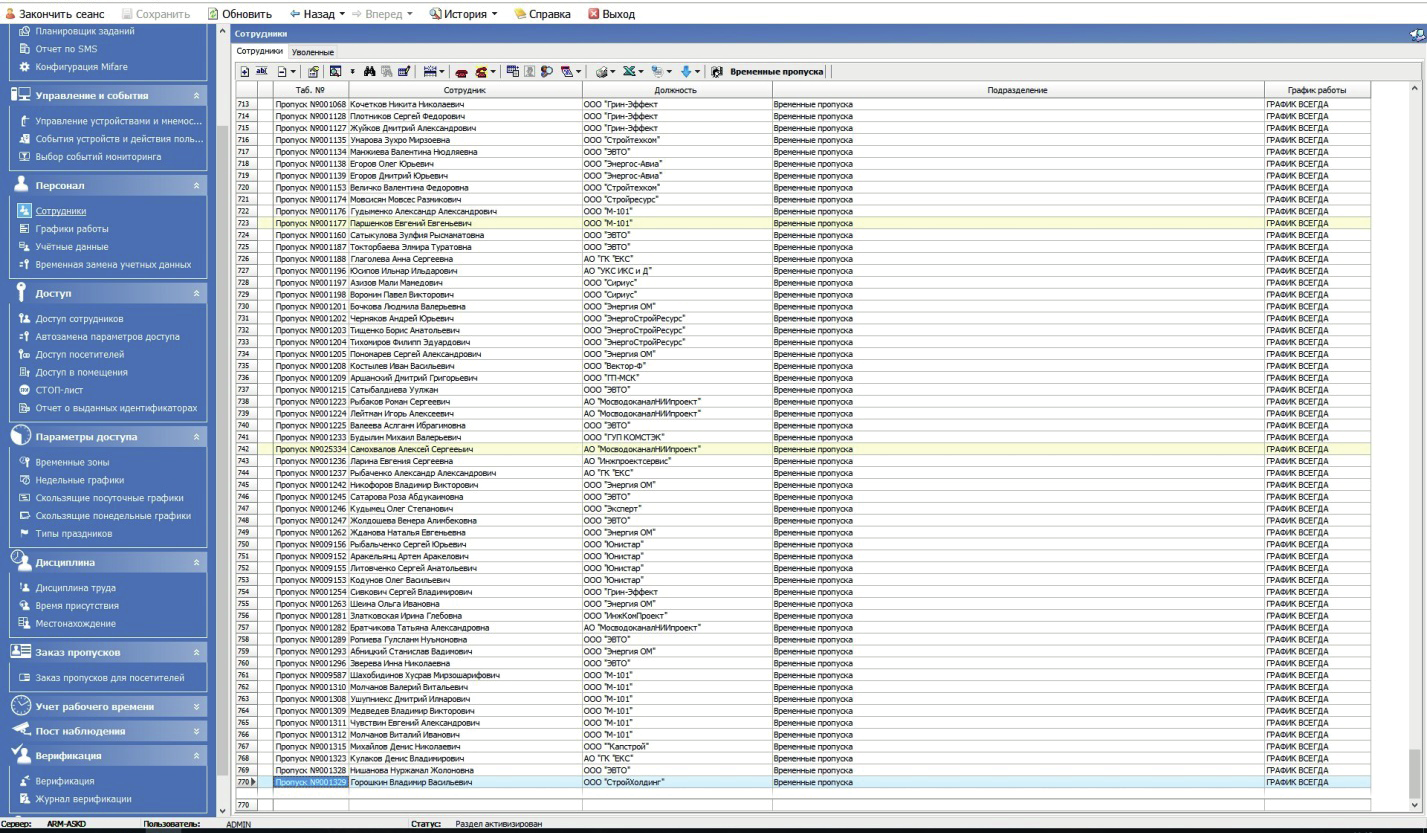Collapse the Управление и события panel
Screen dimensions: 1427x833
196,96
